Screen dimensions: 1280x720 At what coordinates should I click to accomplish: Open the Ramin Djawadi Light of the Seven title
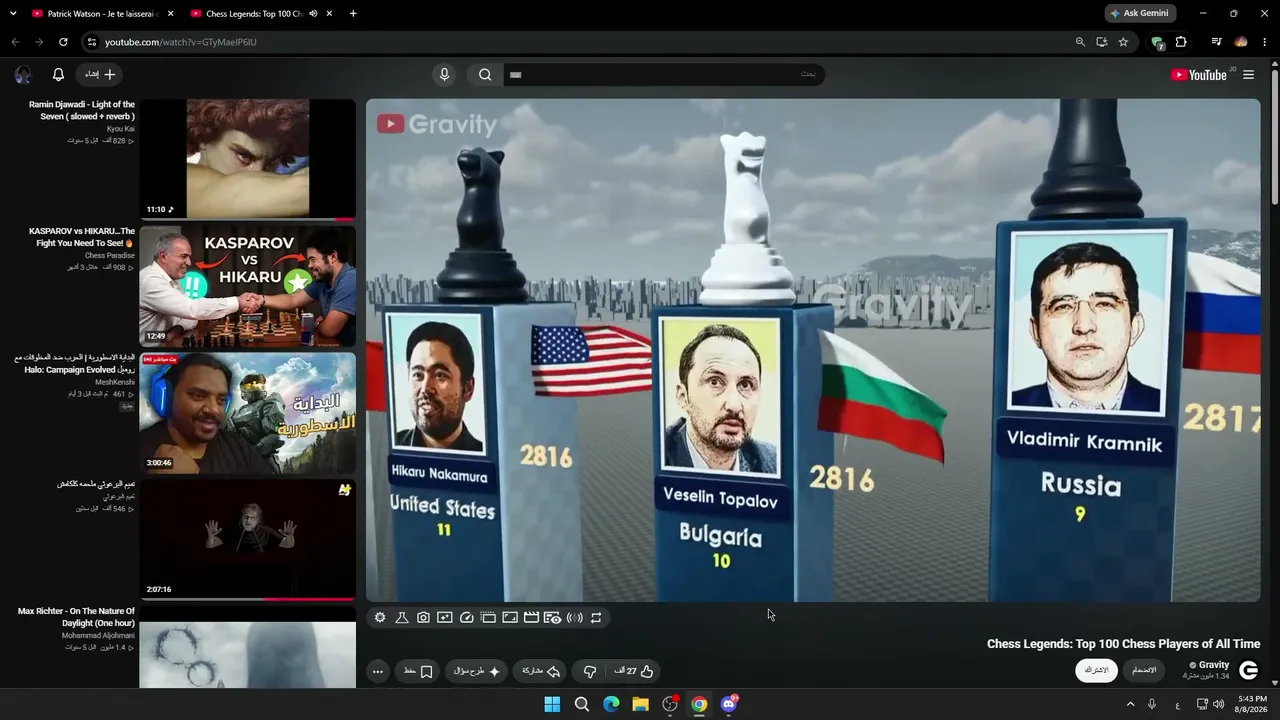pos(82,110)
